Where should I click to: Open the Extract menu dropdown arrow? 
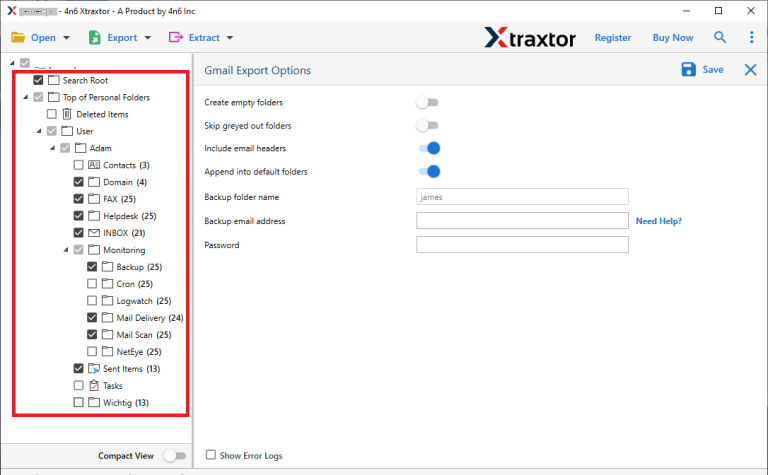pyautogui.click(x=230, y=38)
